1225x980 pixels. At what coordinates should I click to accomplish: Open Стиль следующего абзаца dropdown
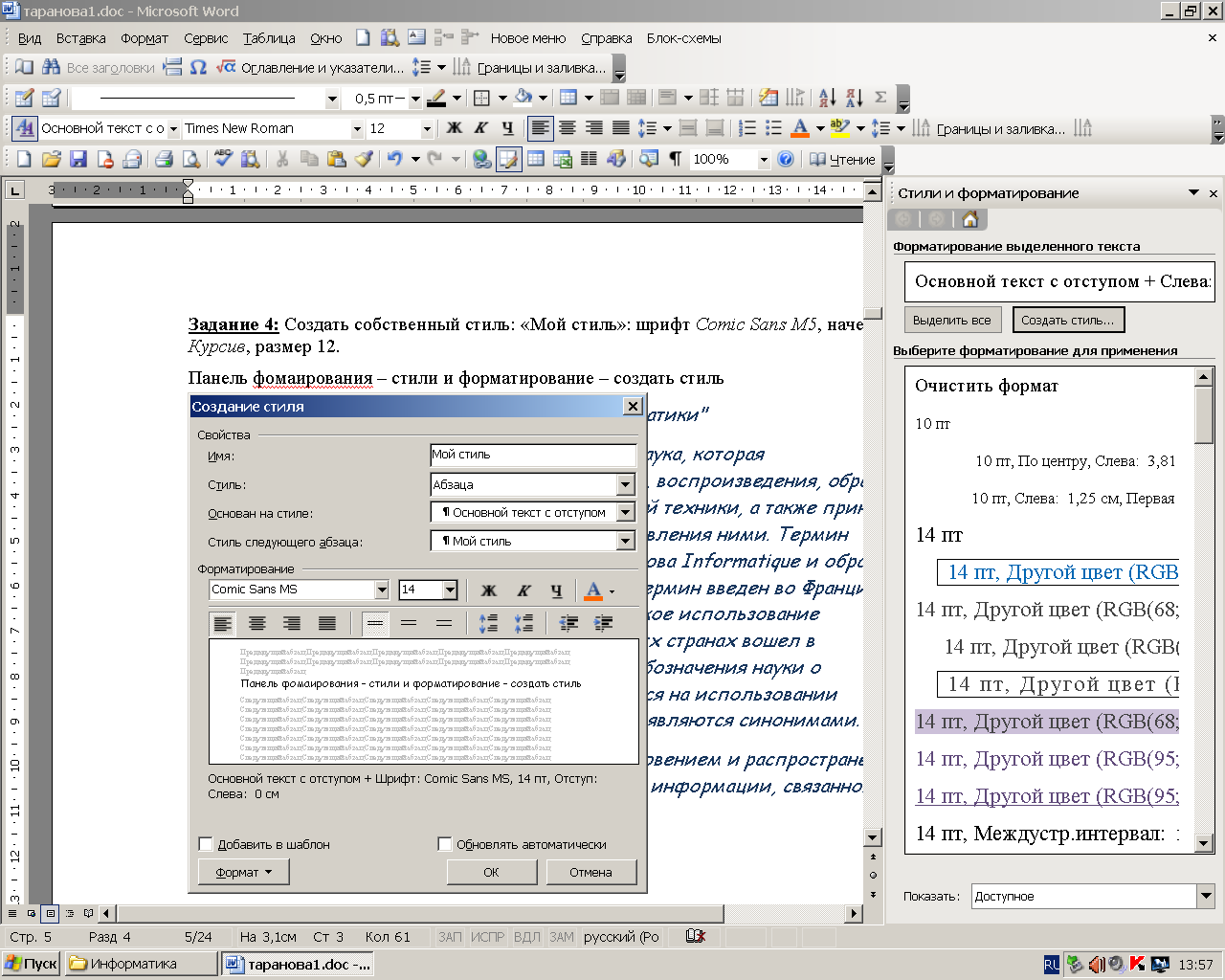pos(625,542)
